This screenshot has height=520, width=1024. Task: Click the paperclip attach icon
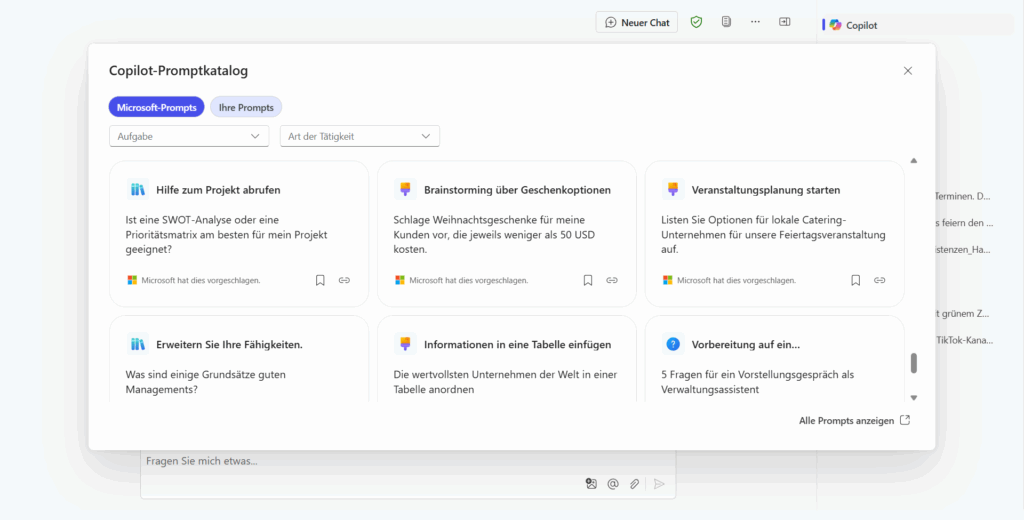(x=634, y=484)
